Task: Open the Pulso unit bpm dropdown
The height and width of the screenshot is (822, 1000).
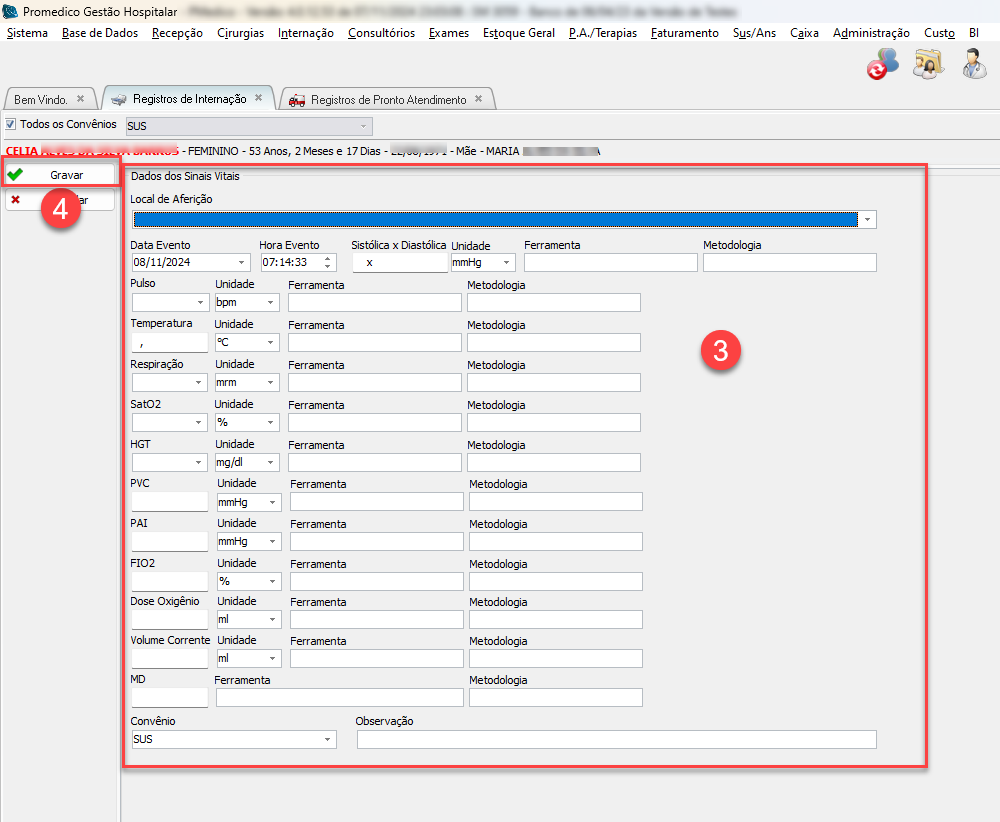Action: 271,302
